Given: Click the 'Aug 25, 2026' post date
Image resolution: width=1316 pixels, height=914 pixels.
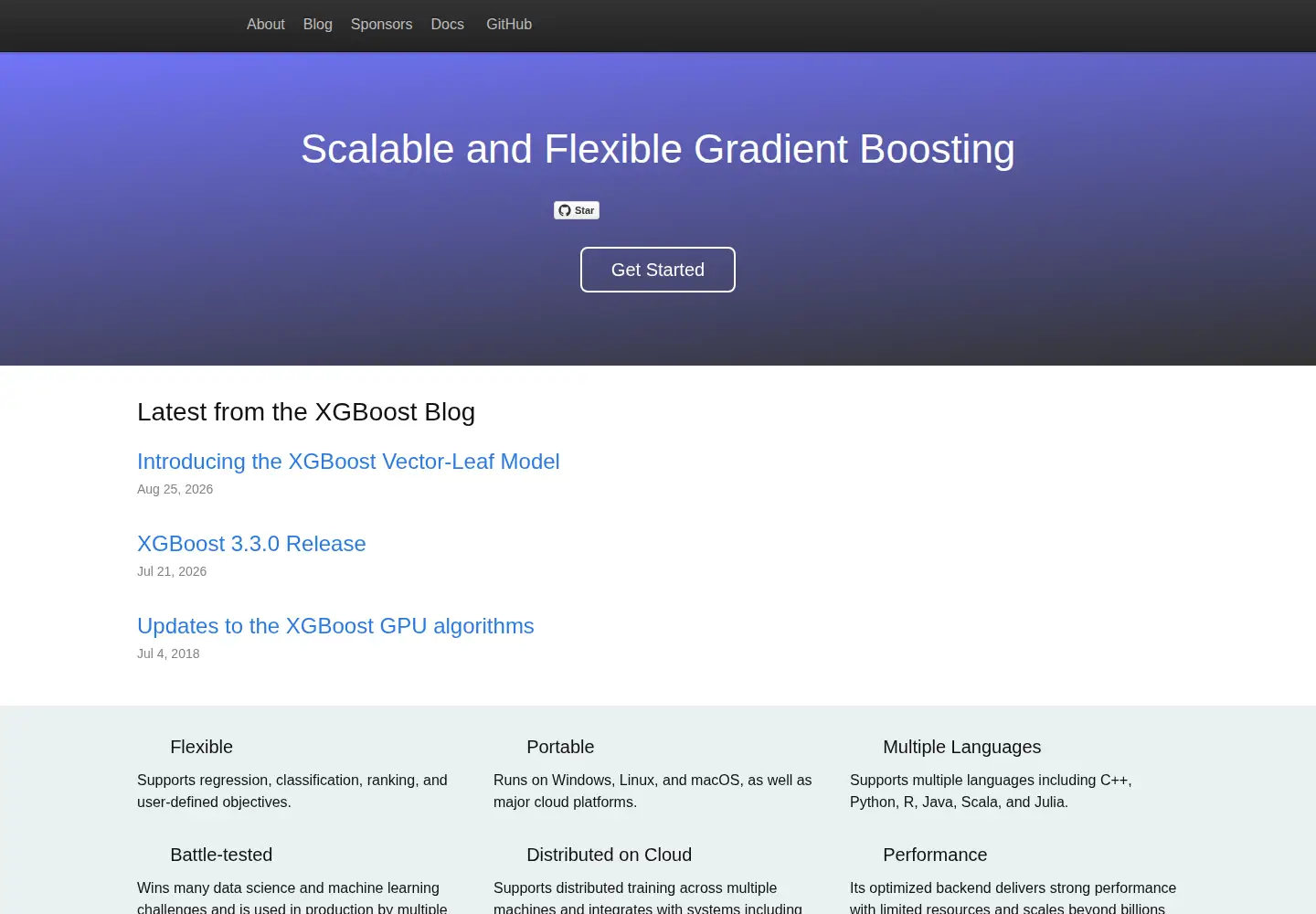Looking at the screenshot, I should (x=175, y=489).
